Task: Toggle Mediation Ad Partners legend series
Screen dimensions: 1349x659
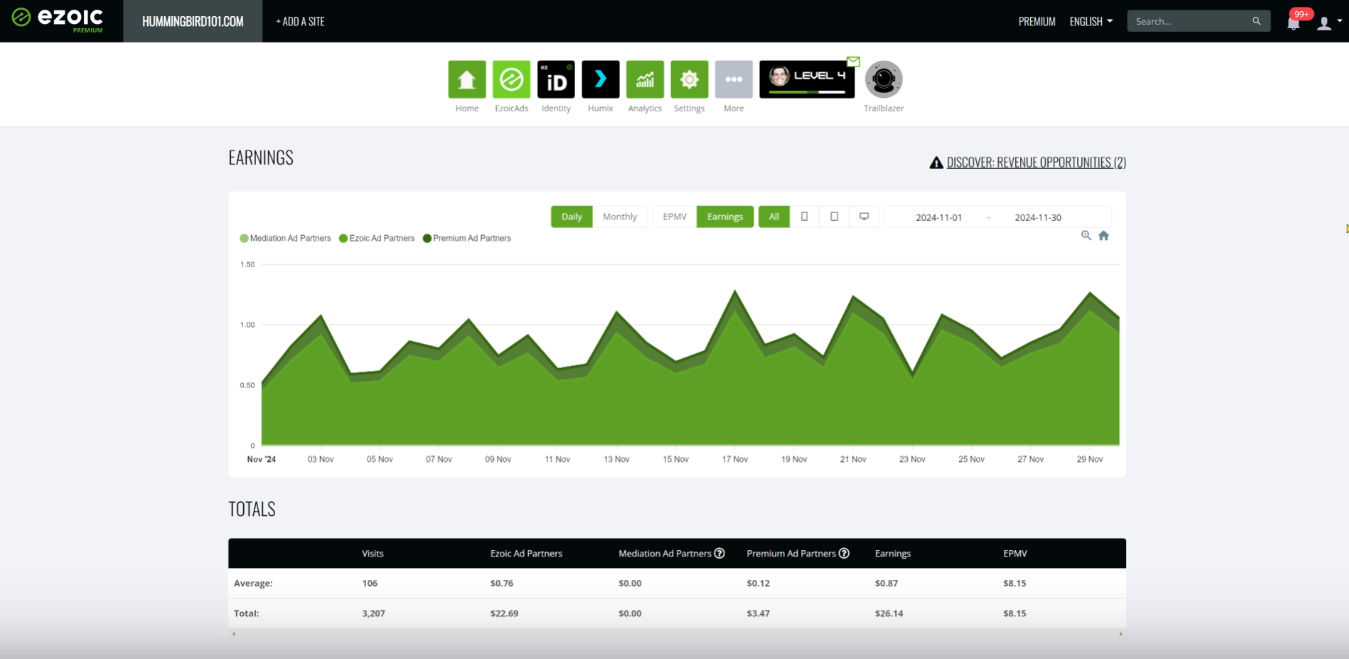Action: [285, 238]
